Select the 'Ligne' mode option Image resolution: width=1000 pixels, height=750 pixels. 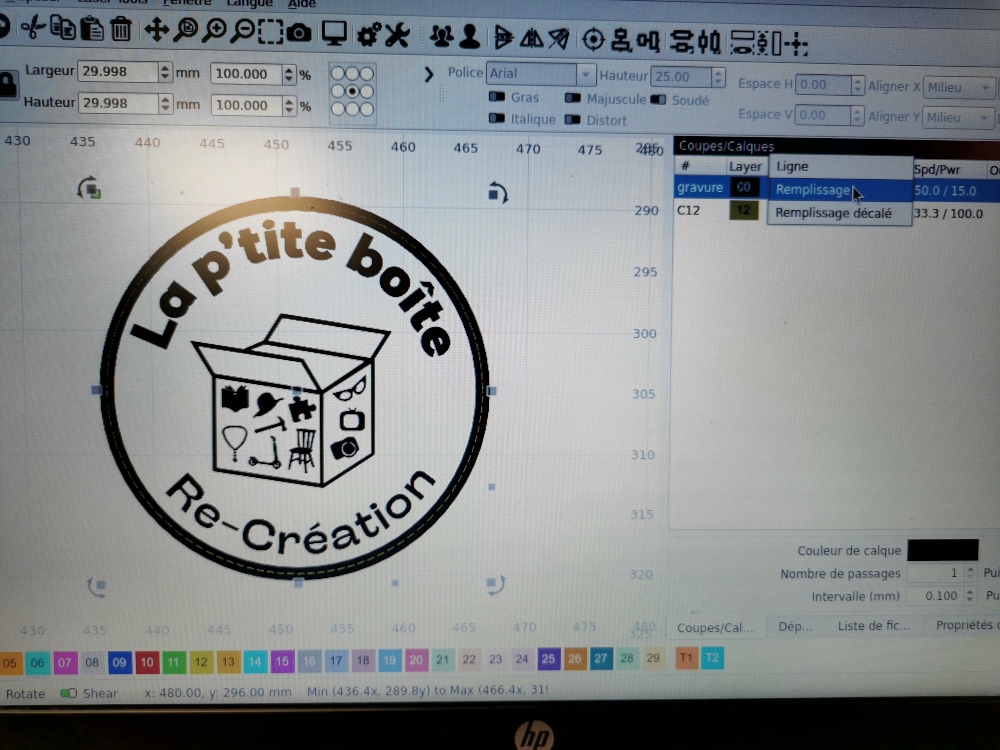pyautogui.click(x=793, y=167)
